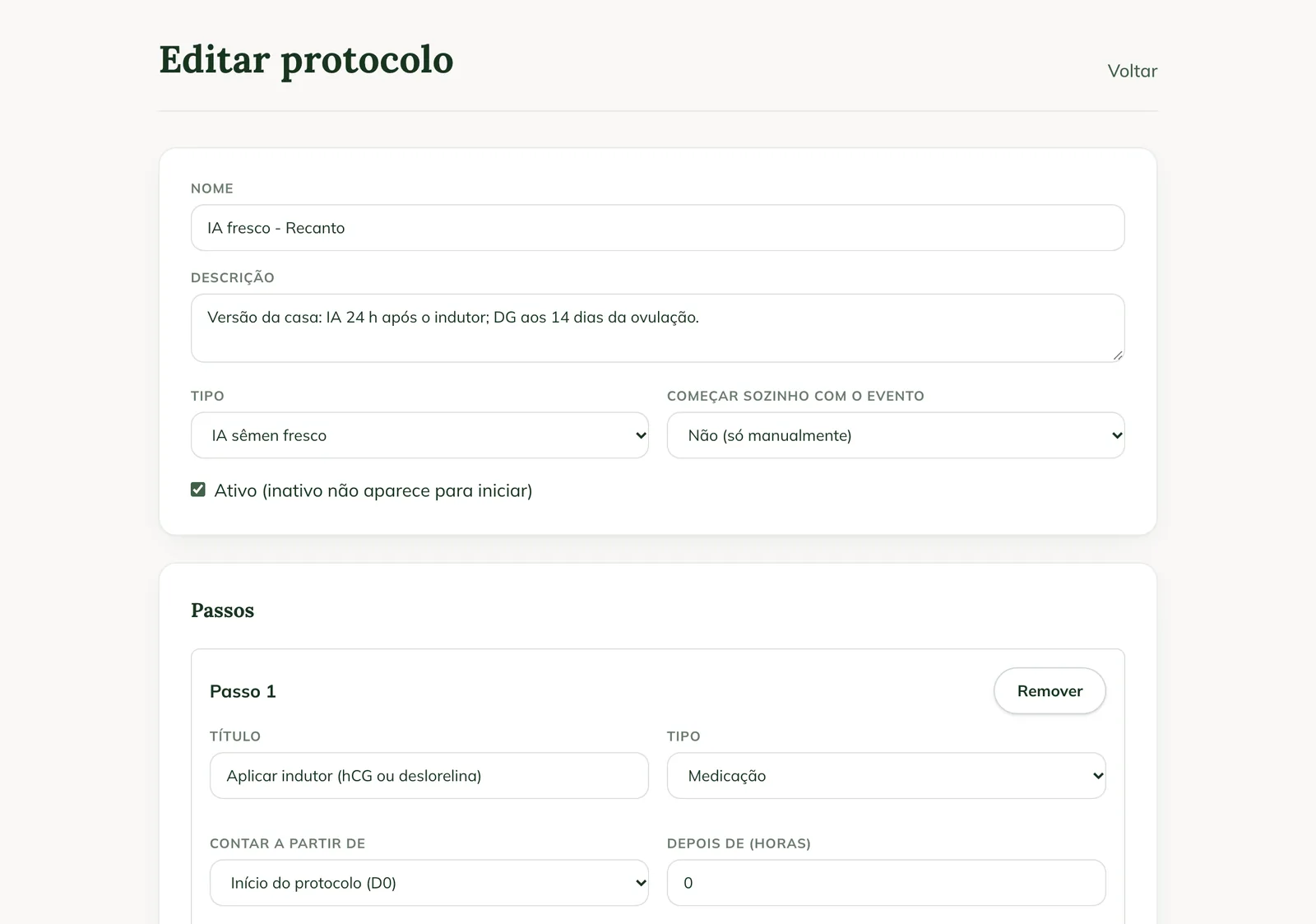Open the 'Começar sozinho com o evento' dropdown
This screenshot has width=1316, height=924.
pyautogui.click(x=896, y=435)
